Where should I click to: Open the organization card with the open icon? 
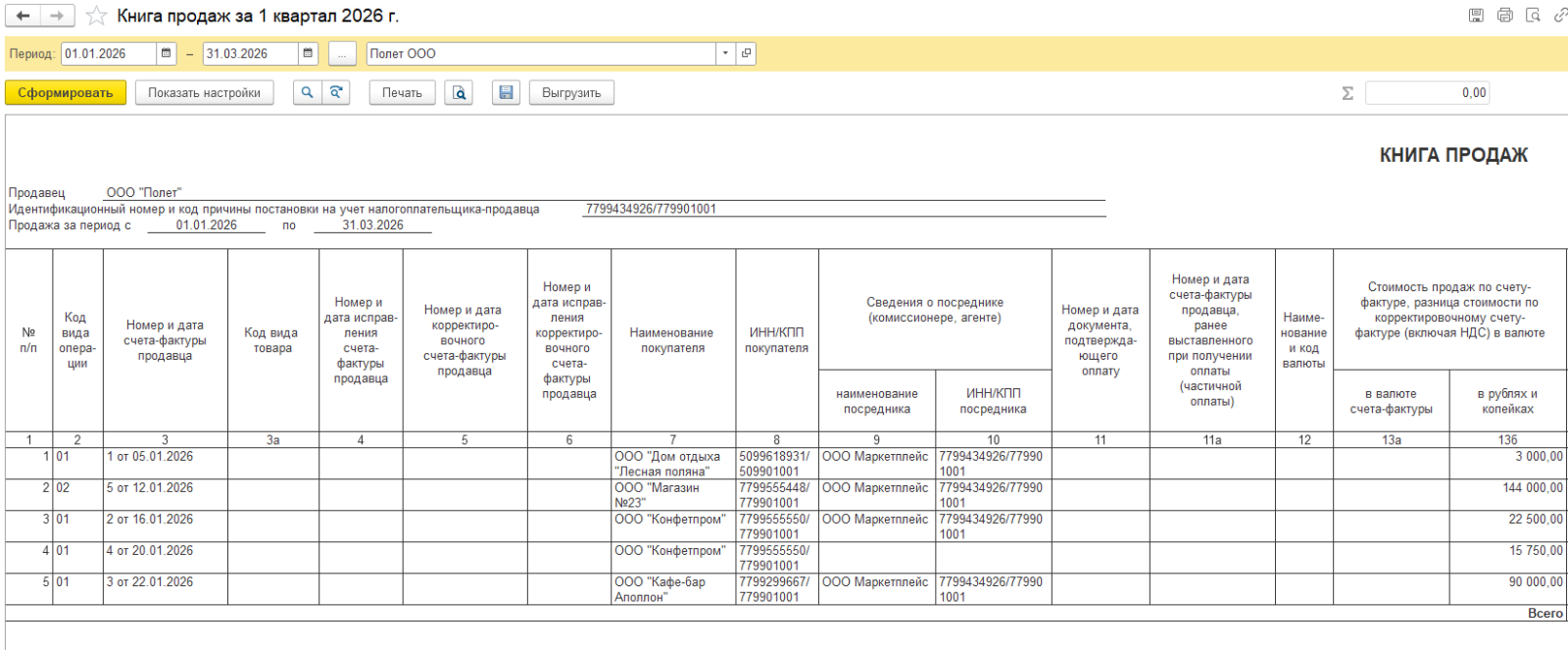pos(747,54)
